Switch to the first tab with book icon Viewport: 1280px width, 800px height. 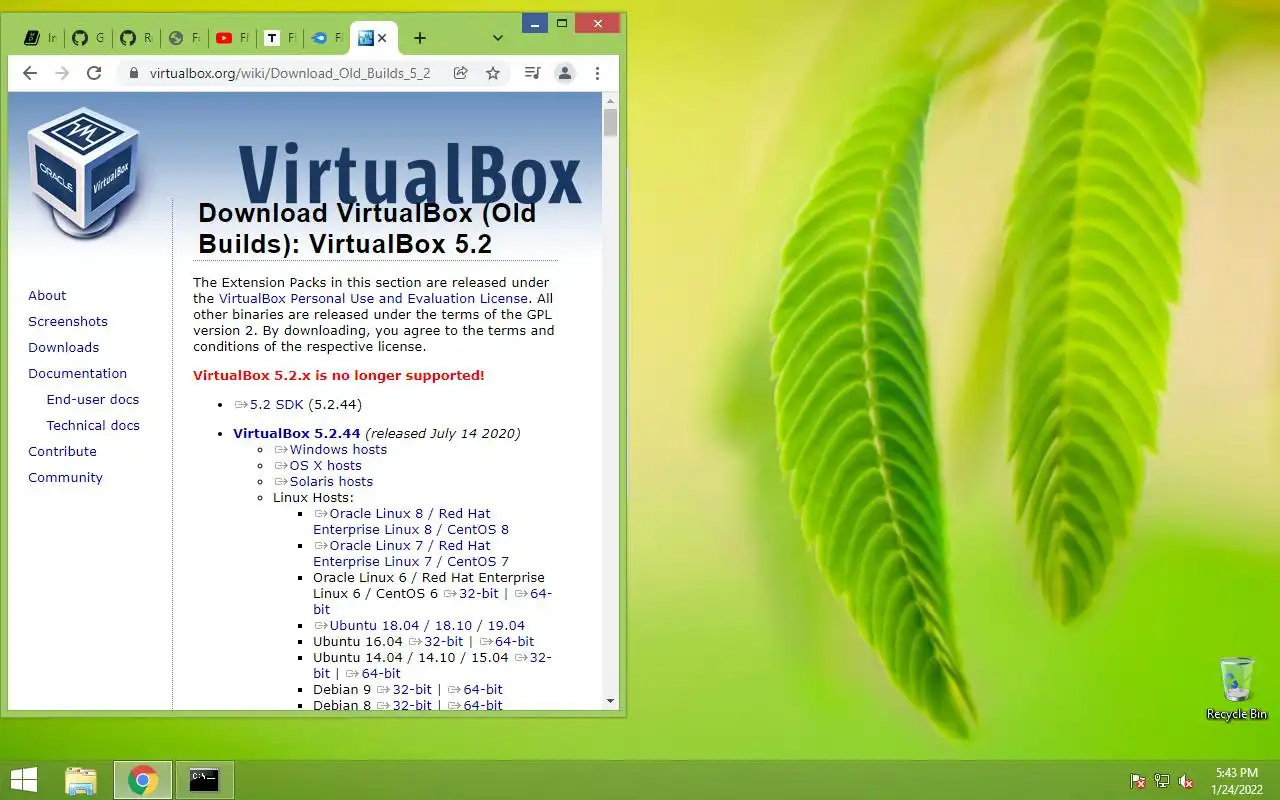41,38
